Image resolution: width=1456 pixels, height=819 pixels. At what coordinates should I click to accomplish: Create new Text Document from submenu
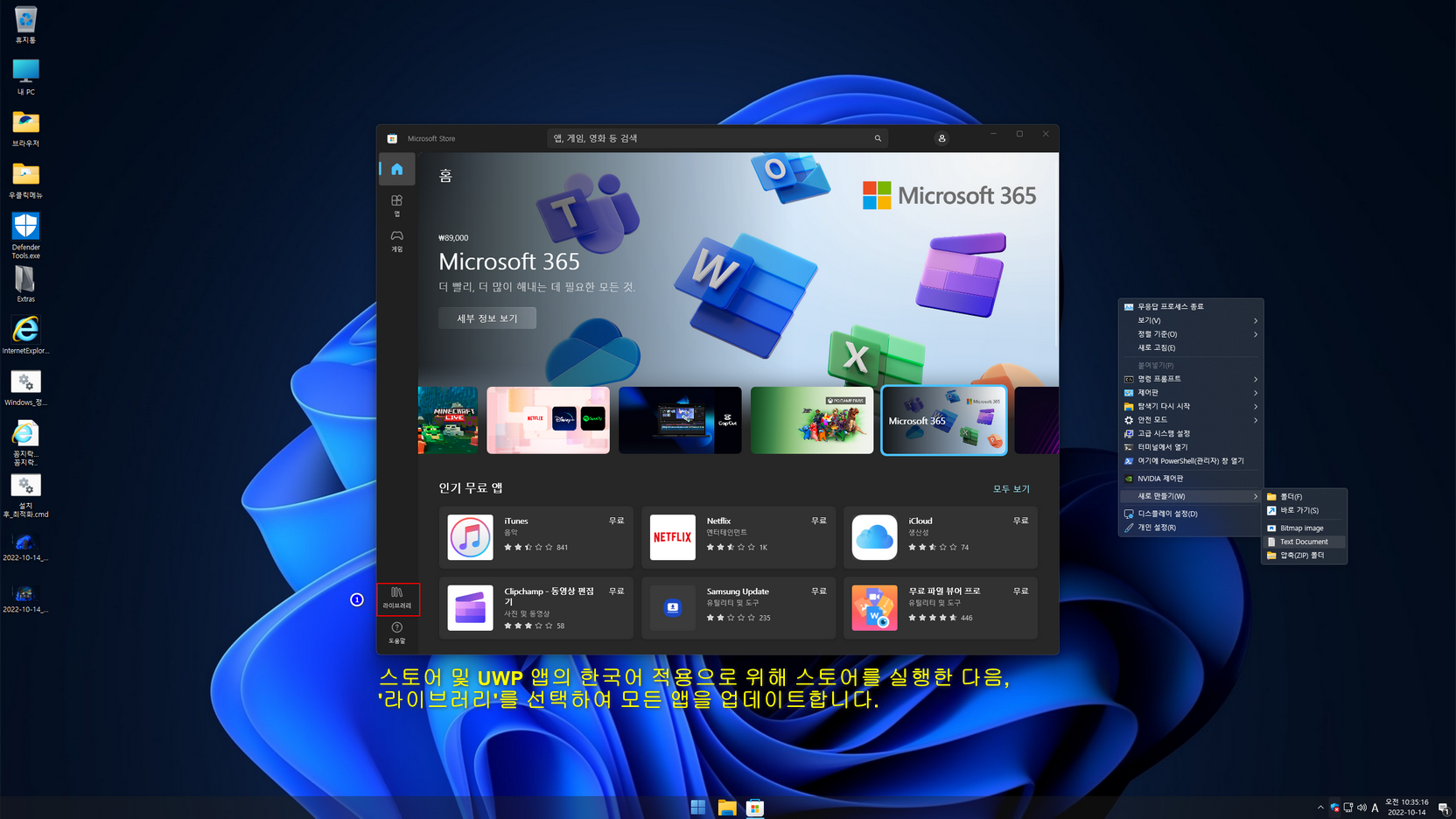click(1304, 542)
